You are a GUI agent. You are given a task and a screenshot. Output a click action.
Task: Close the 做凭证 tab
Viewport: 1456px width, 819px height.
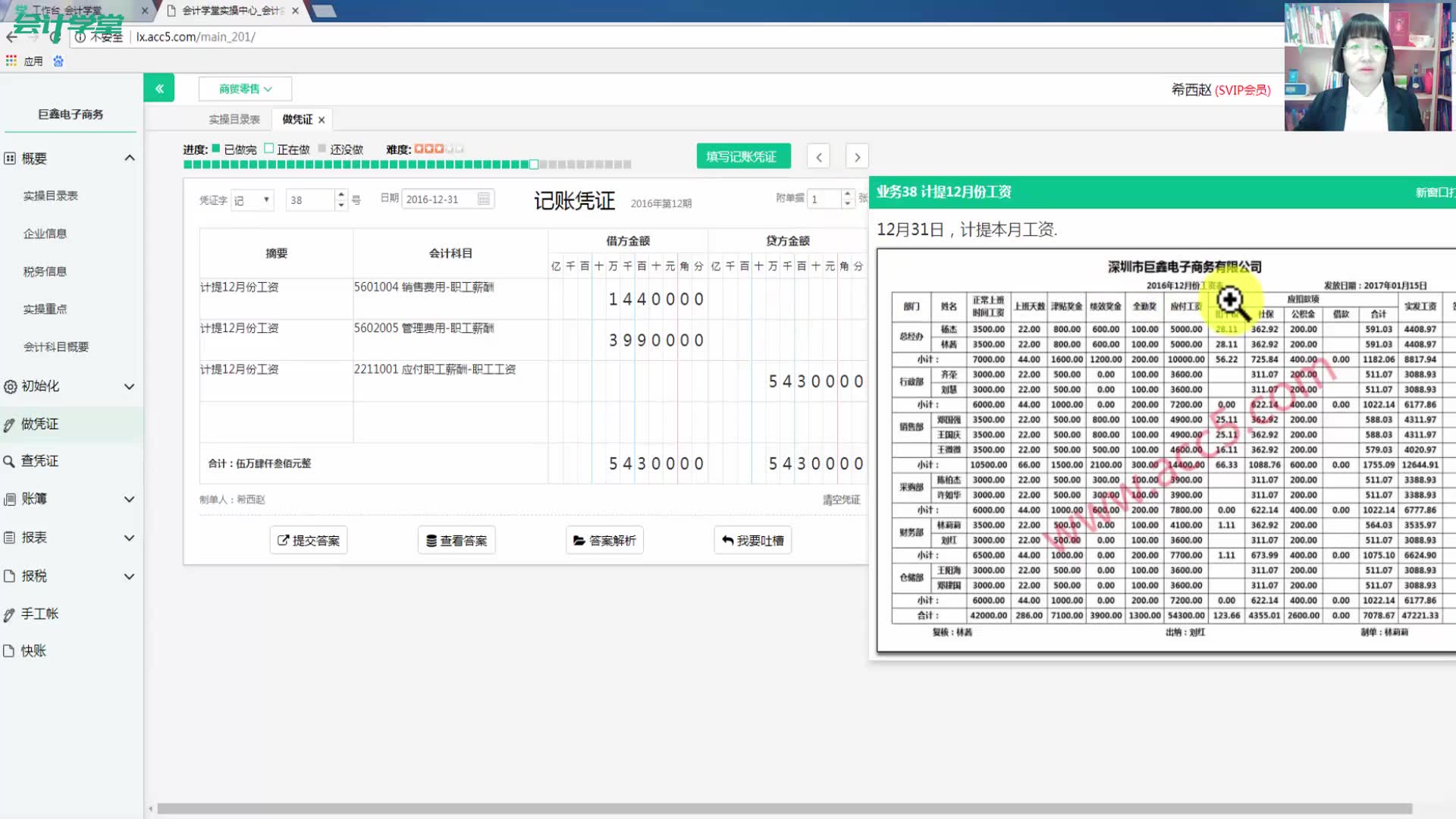point(322,120)
